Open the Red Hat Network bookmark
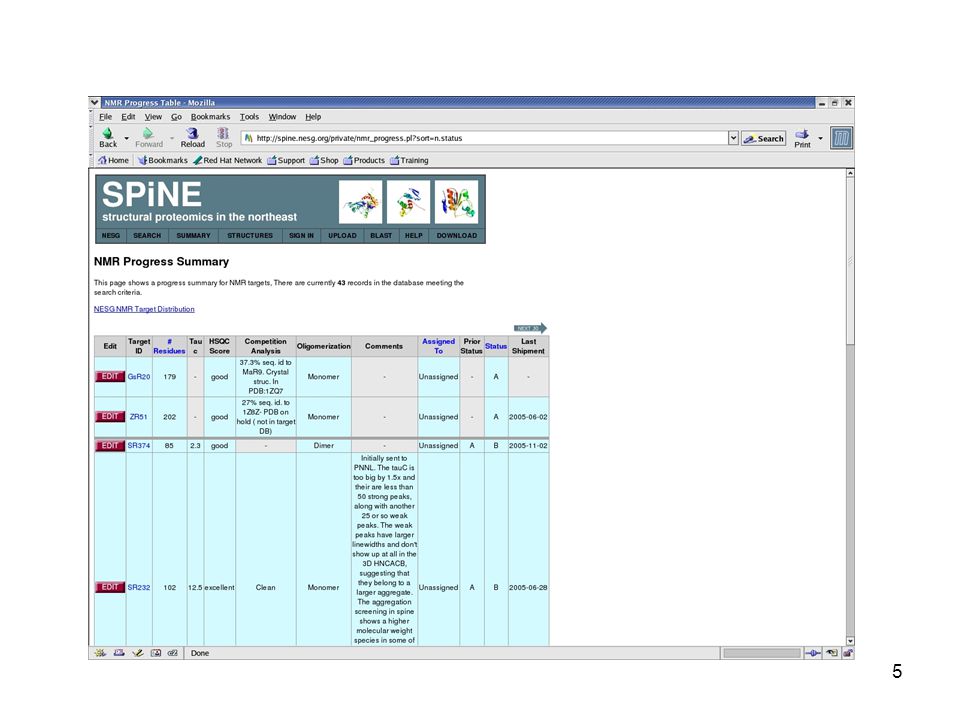960x720 pixels. pyautogui.click(x=227, y=160)
